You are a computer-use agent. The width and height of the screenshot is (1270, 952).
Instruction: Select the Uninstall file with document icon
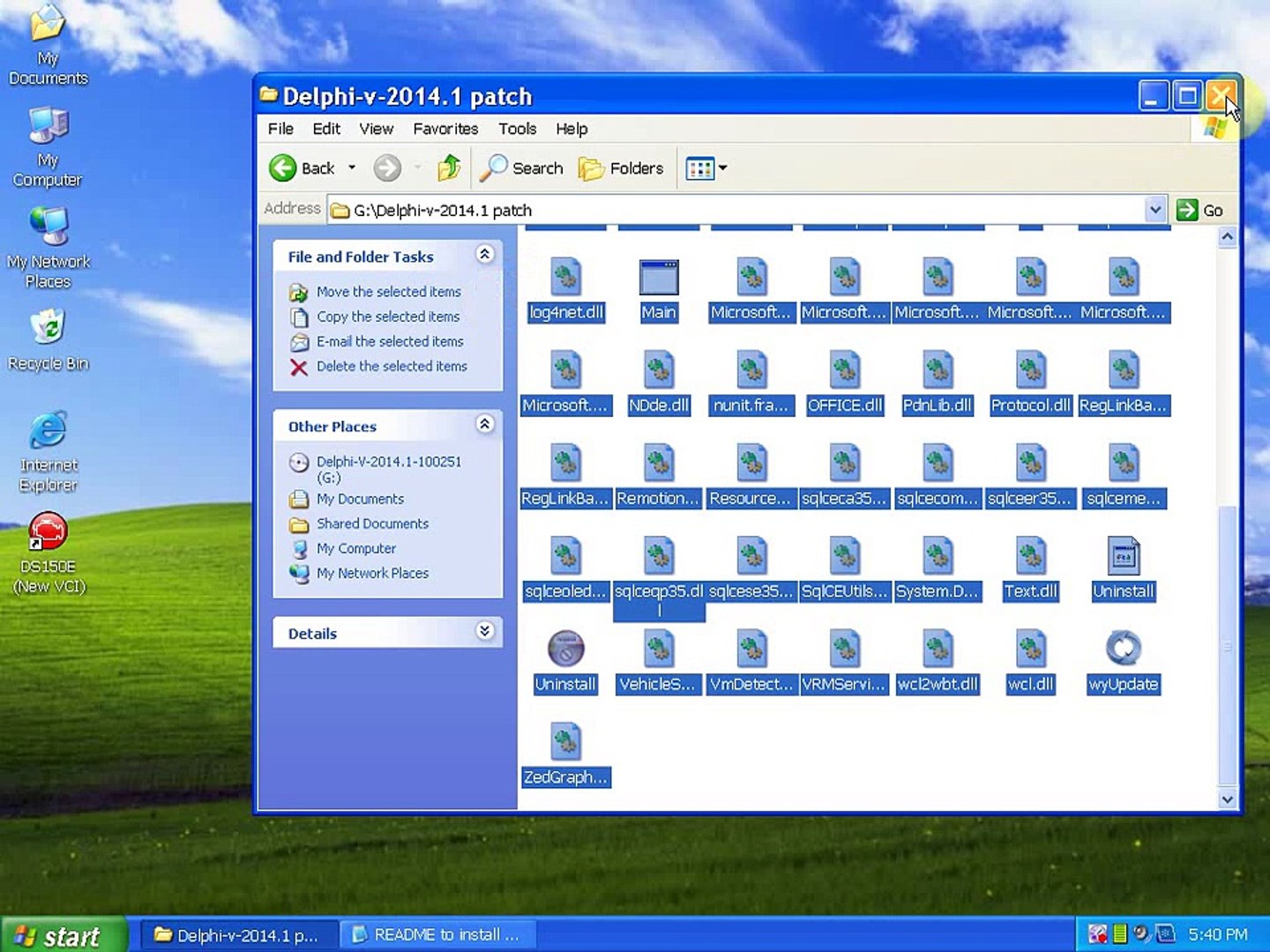point(1124,569)
